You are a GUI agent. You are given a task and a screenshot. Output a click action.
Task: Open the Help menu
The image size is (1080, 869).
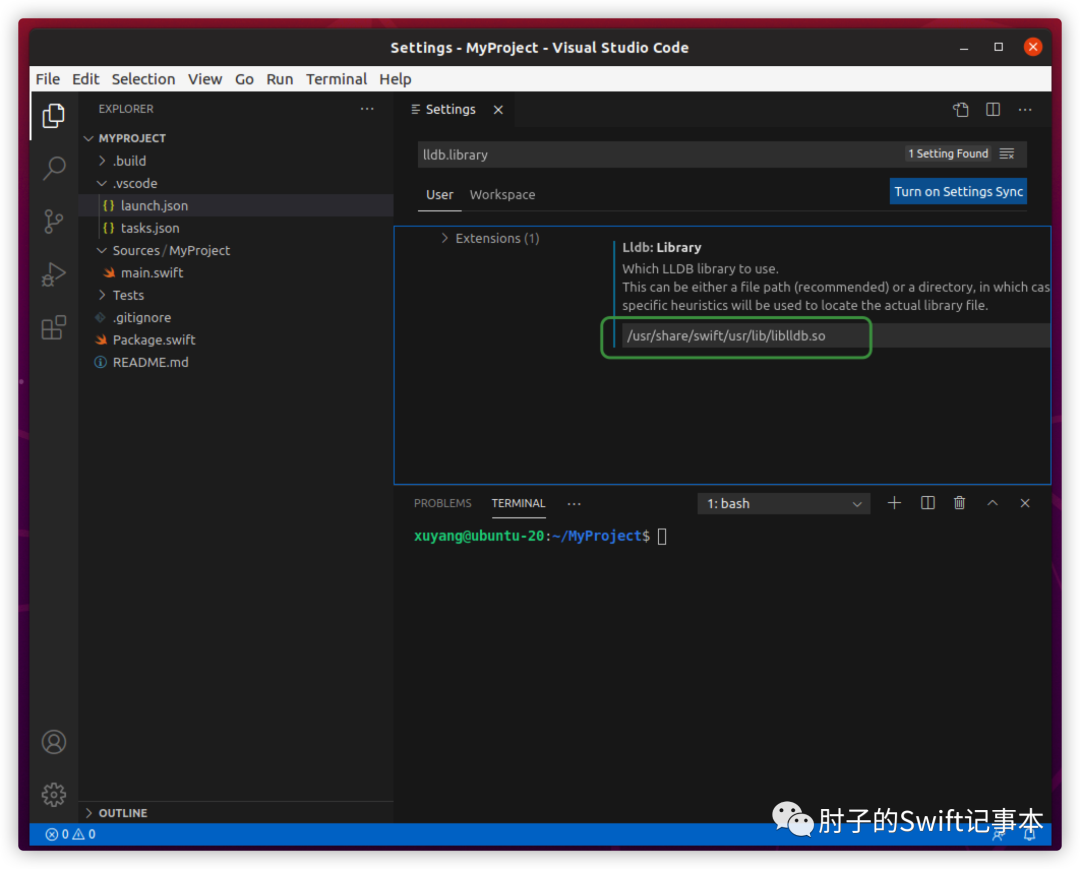395,79
